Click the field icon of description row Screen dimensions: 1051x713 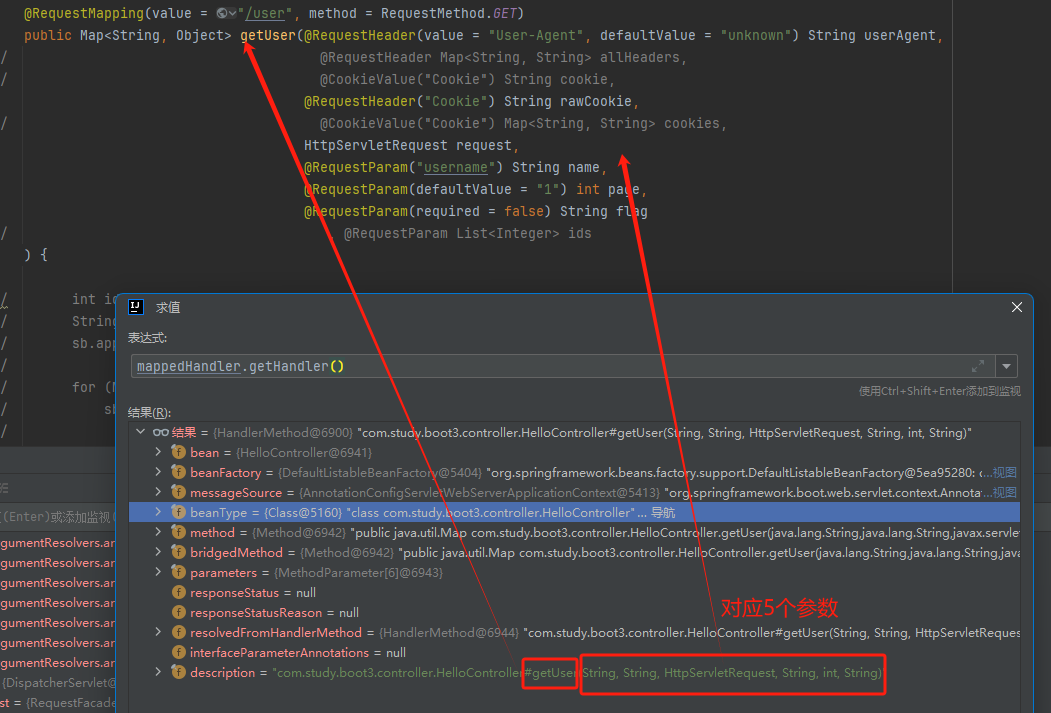pyautogui.click(x=178, y=672)
